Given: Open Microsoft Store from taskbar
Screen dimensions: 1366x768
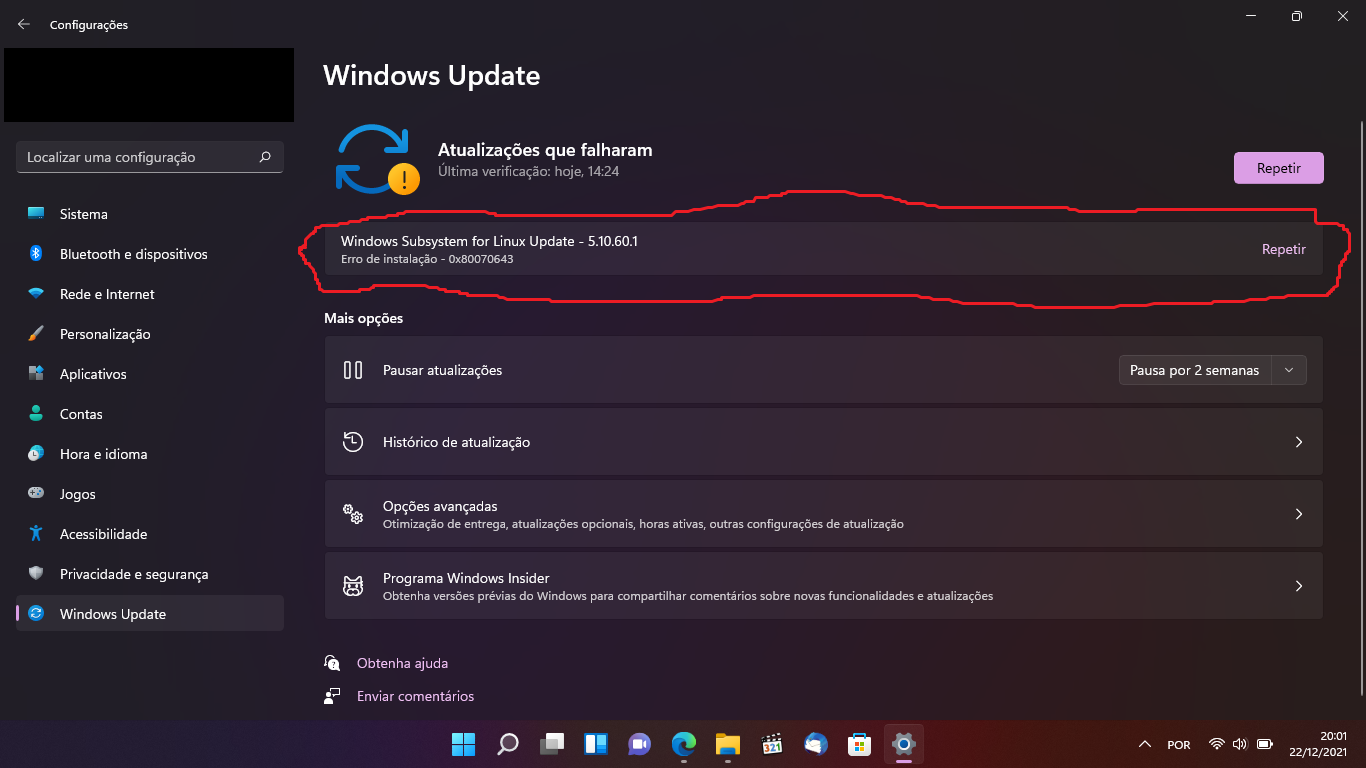Looking at the screenshot, I should [859, 744].
